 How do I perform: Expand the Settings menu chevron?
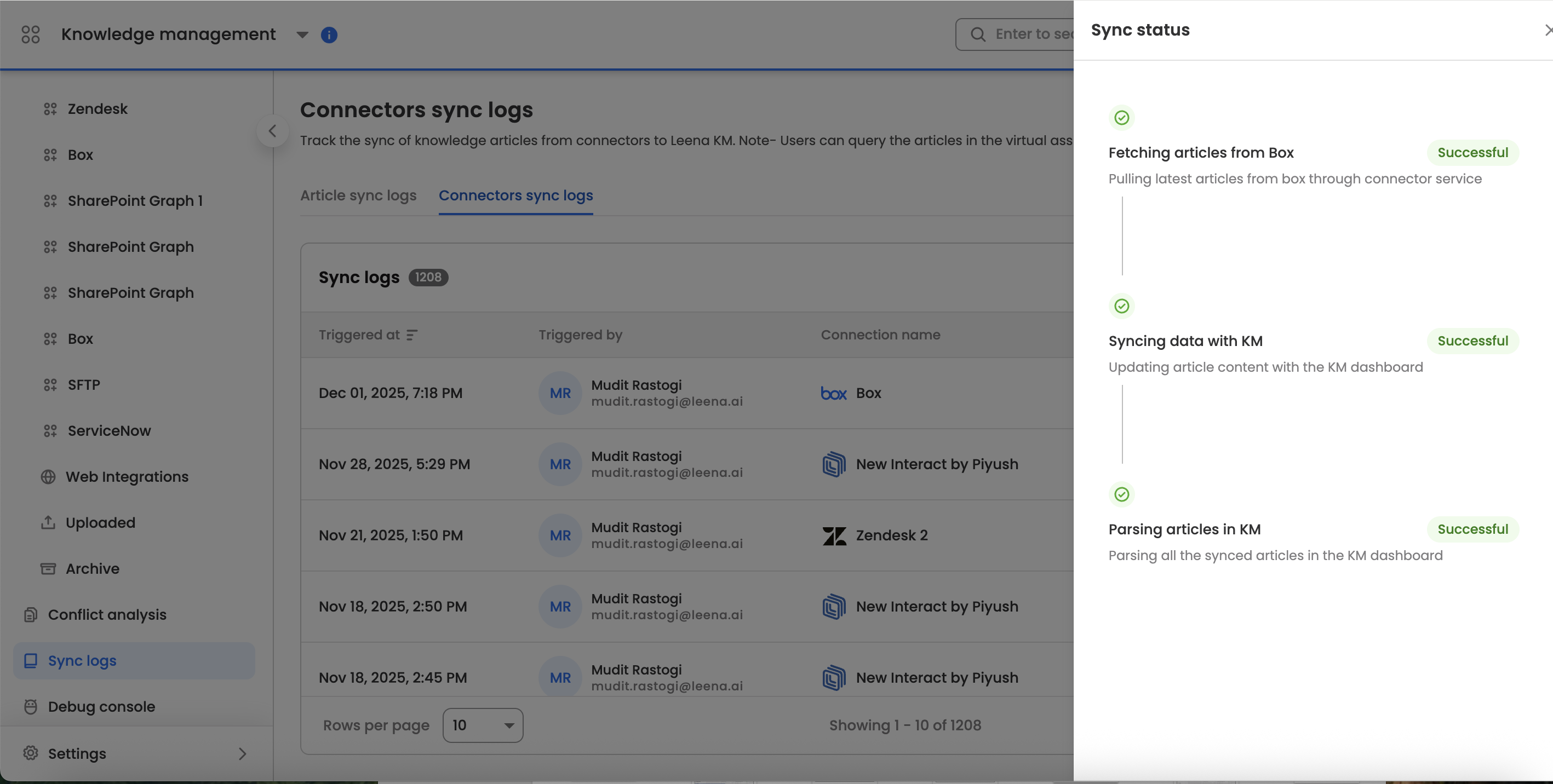pos(242,753)
